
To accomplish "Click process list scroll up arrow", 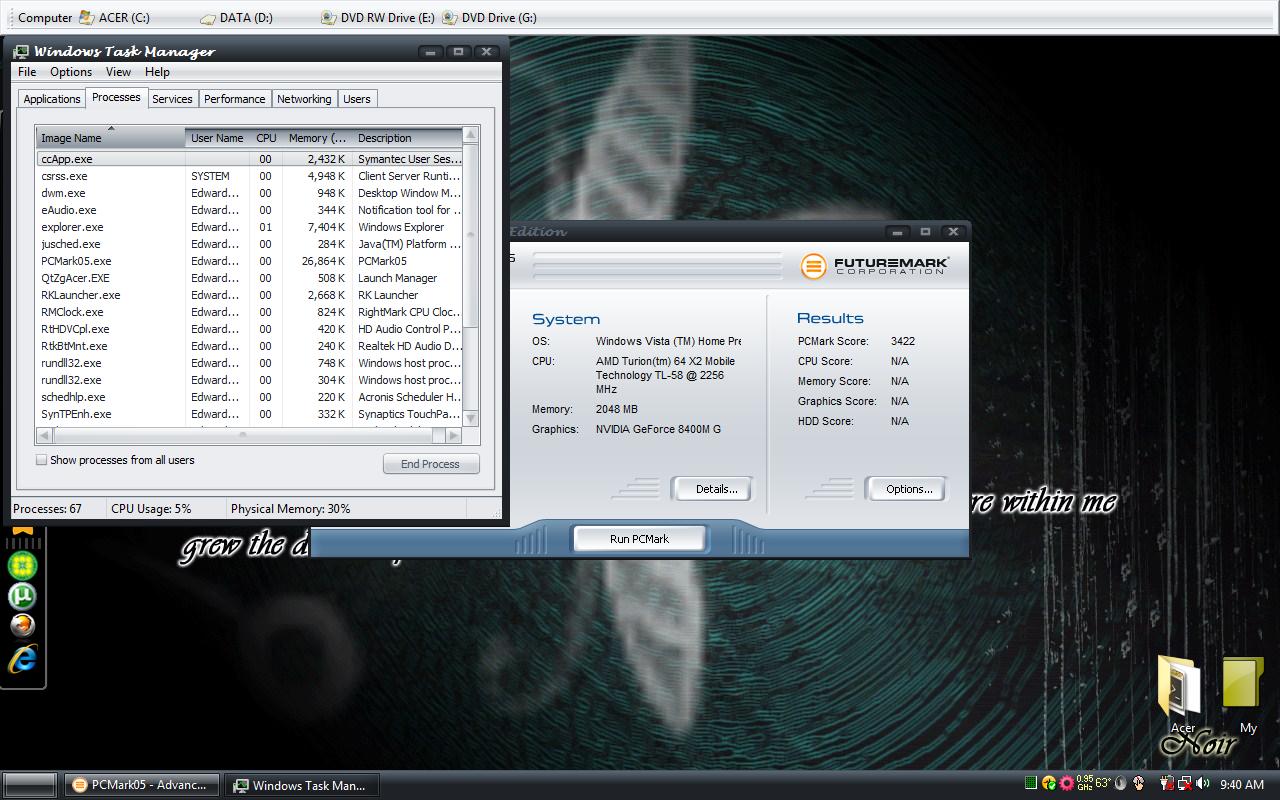I will (471, 135).
